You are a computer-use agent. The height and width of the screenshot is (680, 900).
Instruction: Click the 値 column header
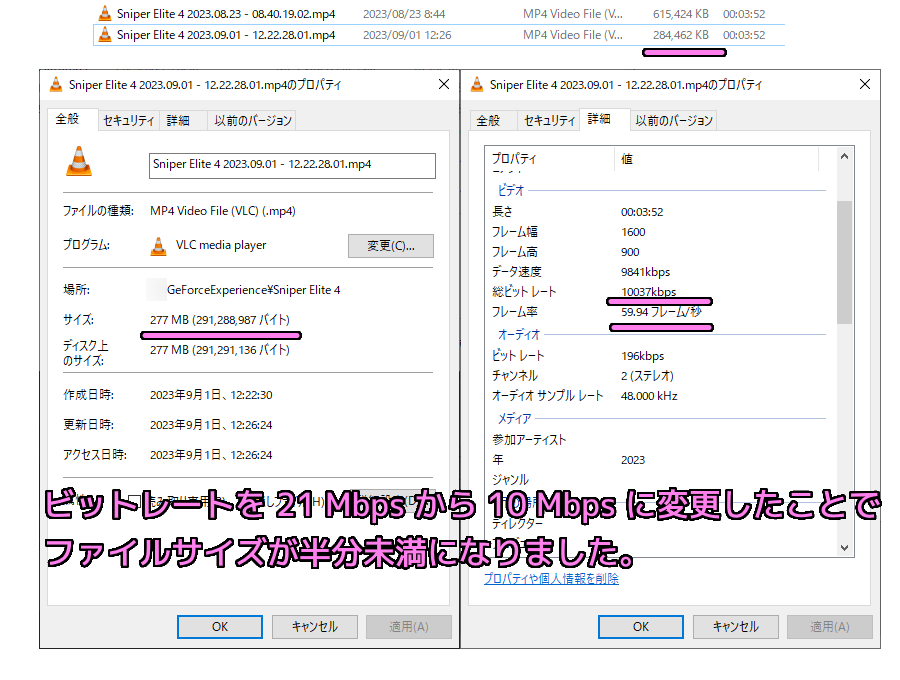point(716,159)
